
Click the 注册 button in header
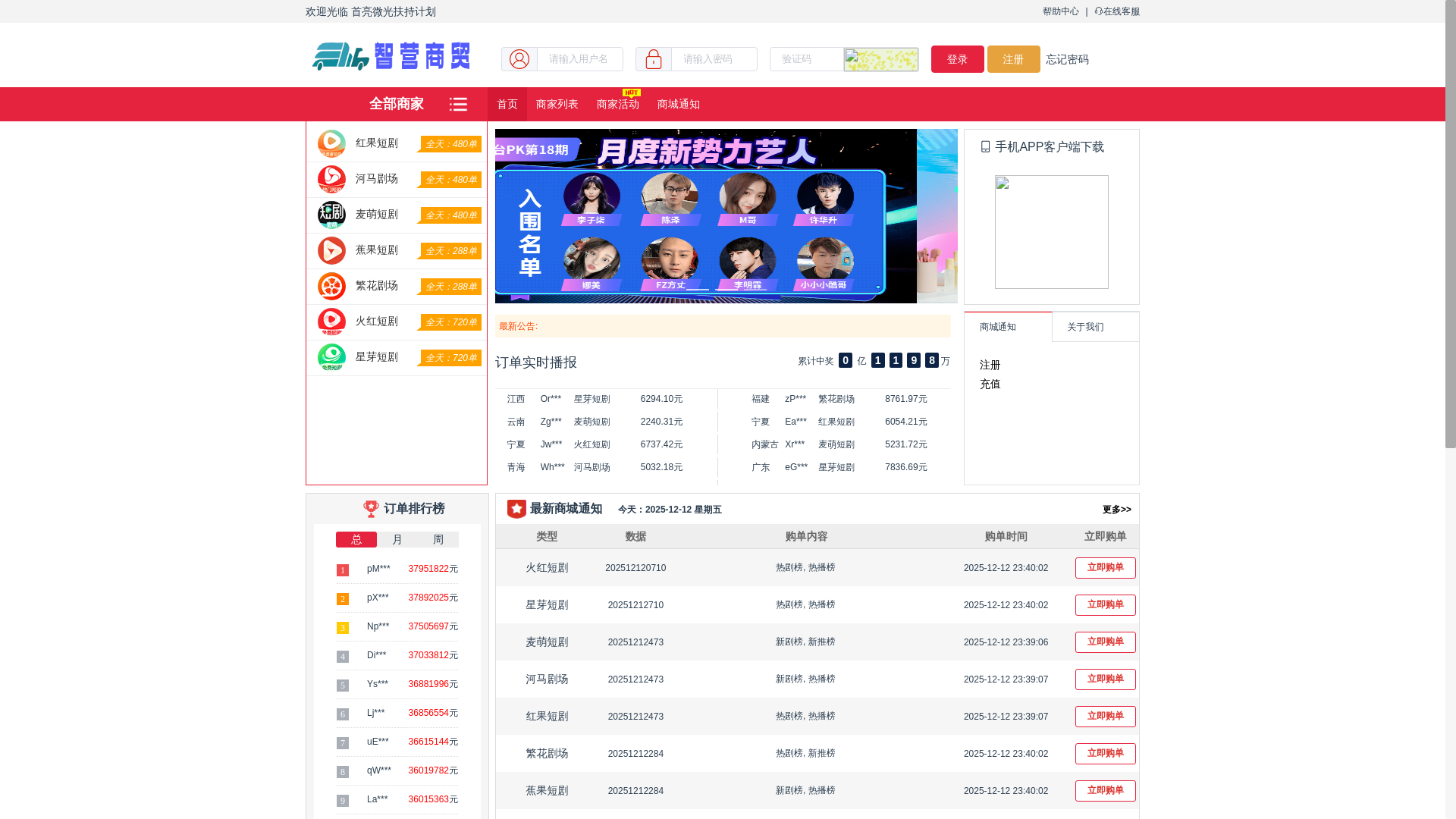1014,59
